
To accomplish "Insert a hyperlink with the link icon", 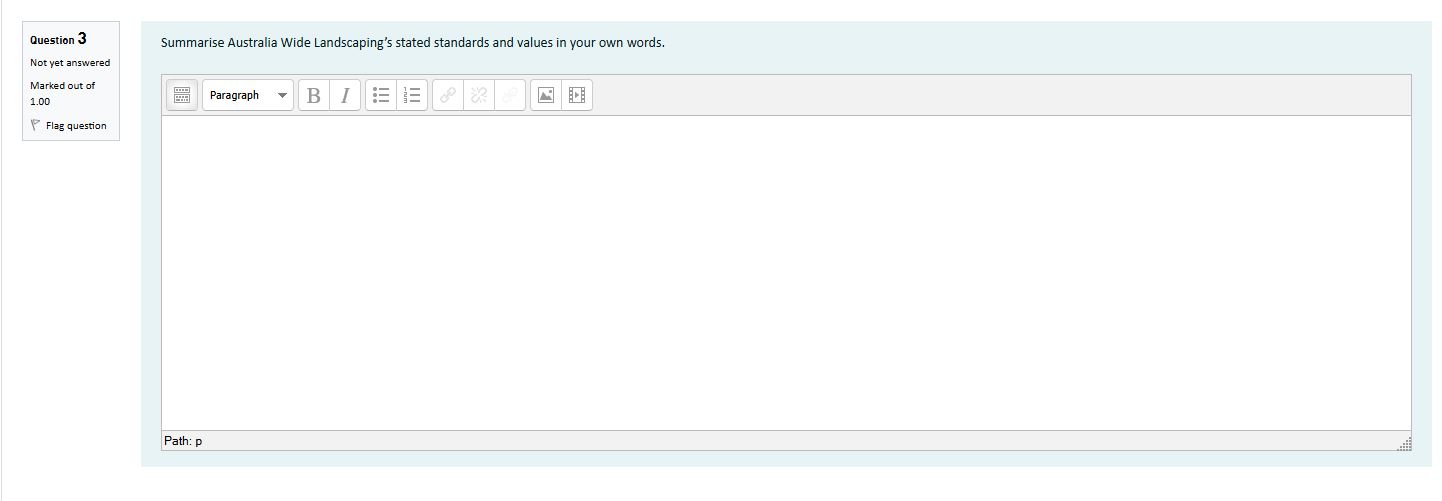I will coord(448,95).
